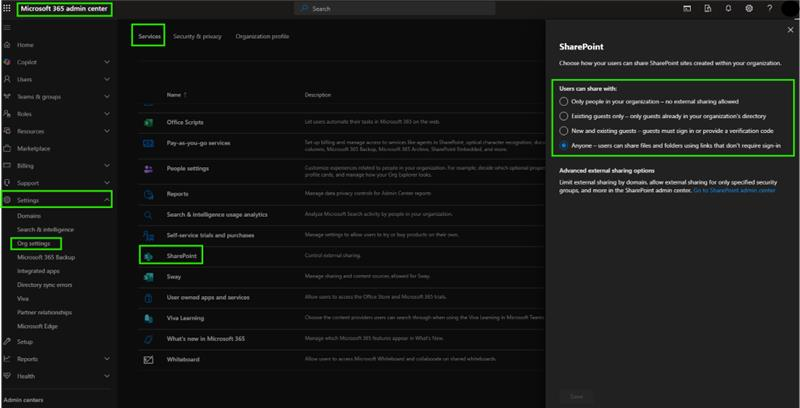Select New and existing guests radio option
The image size is (800, 408).
click(x=563, y=131)
